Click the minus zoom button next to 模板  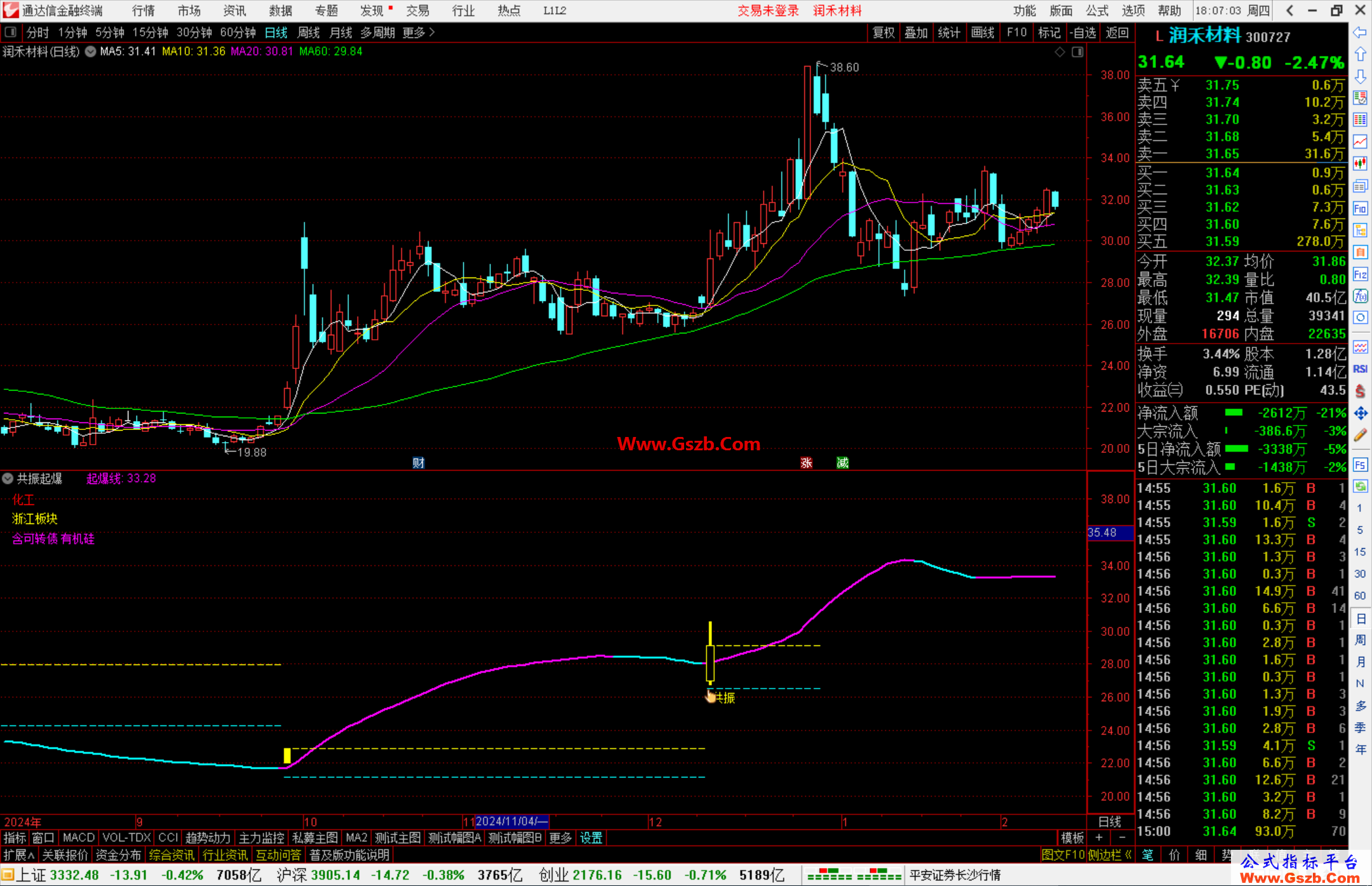point(1122,838)
